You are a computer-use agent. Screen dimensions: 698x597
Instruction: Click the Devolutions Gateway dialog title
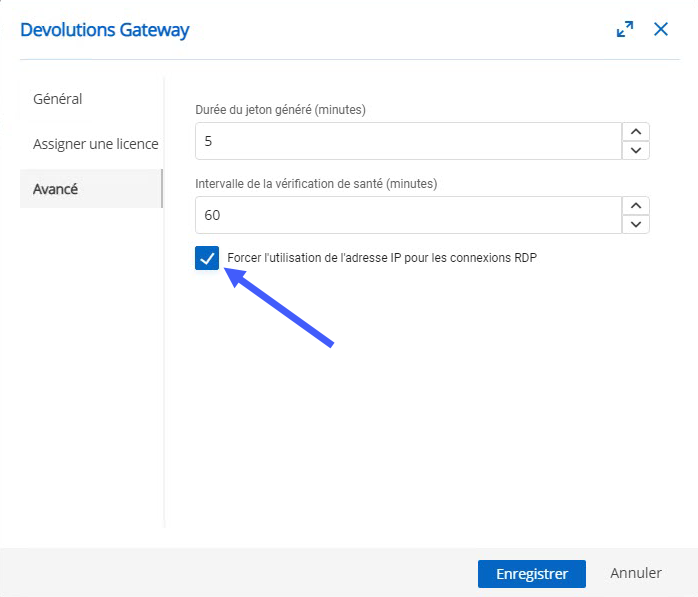105,30
